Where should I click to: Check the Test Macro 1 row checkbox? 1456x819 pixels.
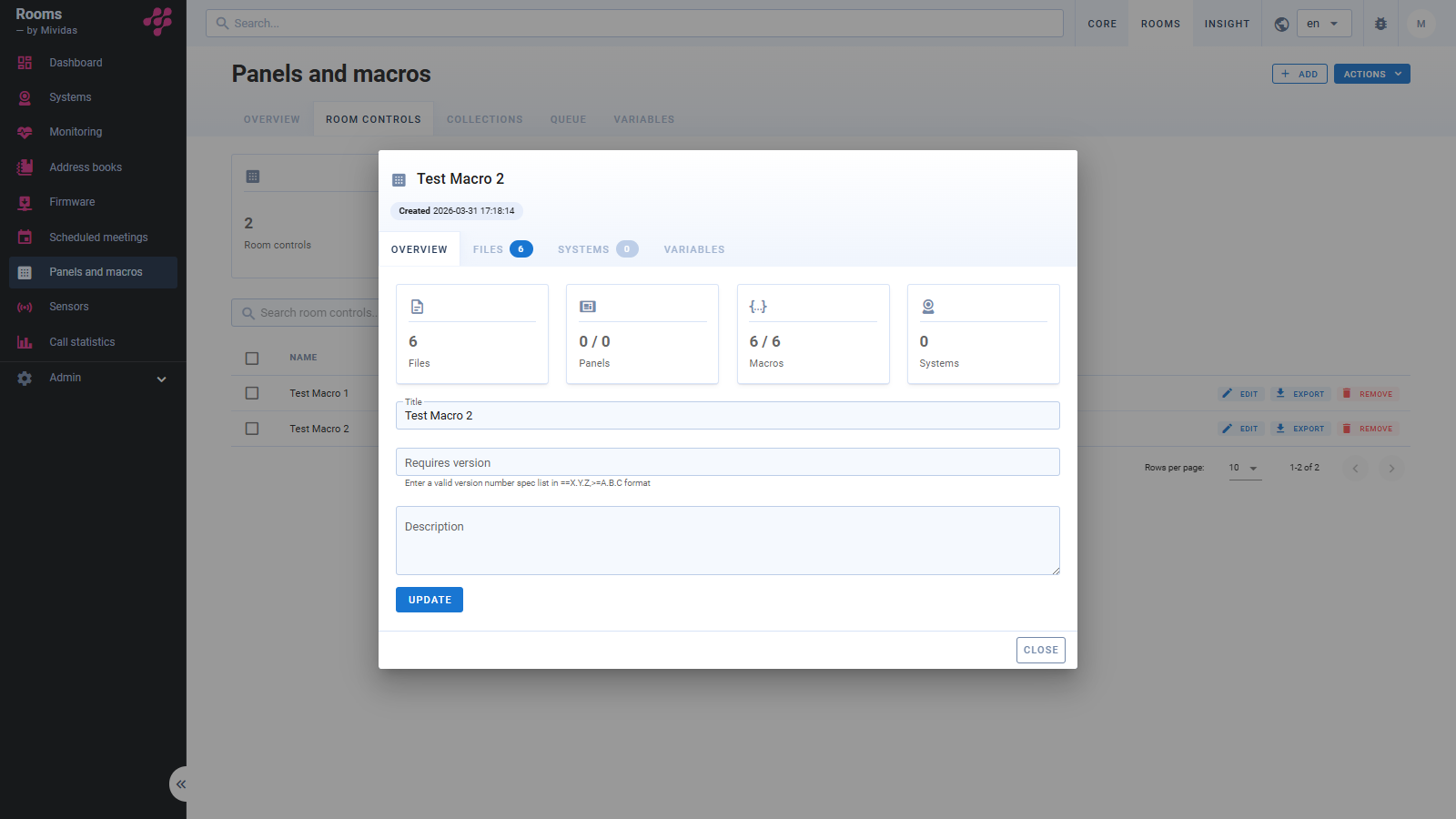(x=252, y=393)
